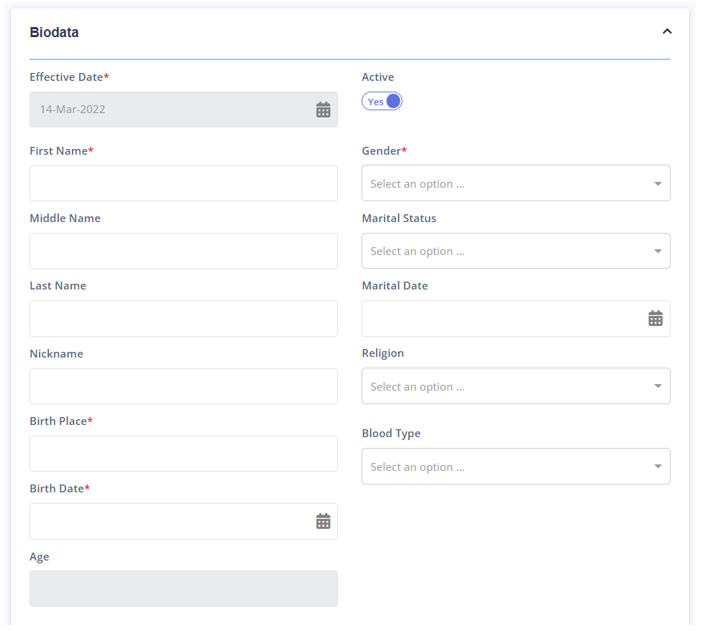Open the Effective Date calendar icon
Viewport: 701px width, 631px height.
coord(325,110)
